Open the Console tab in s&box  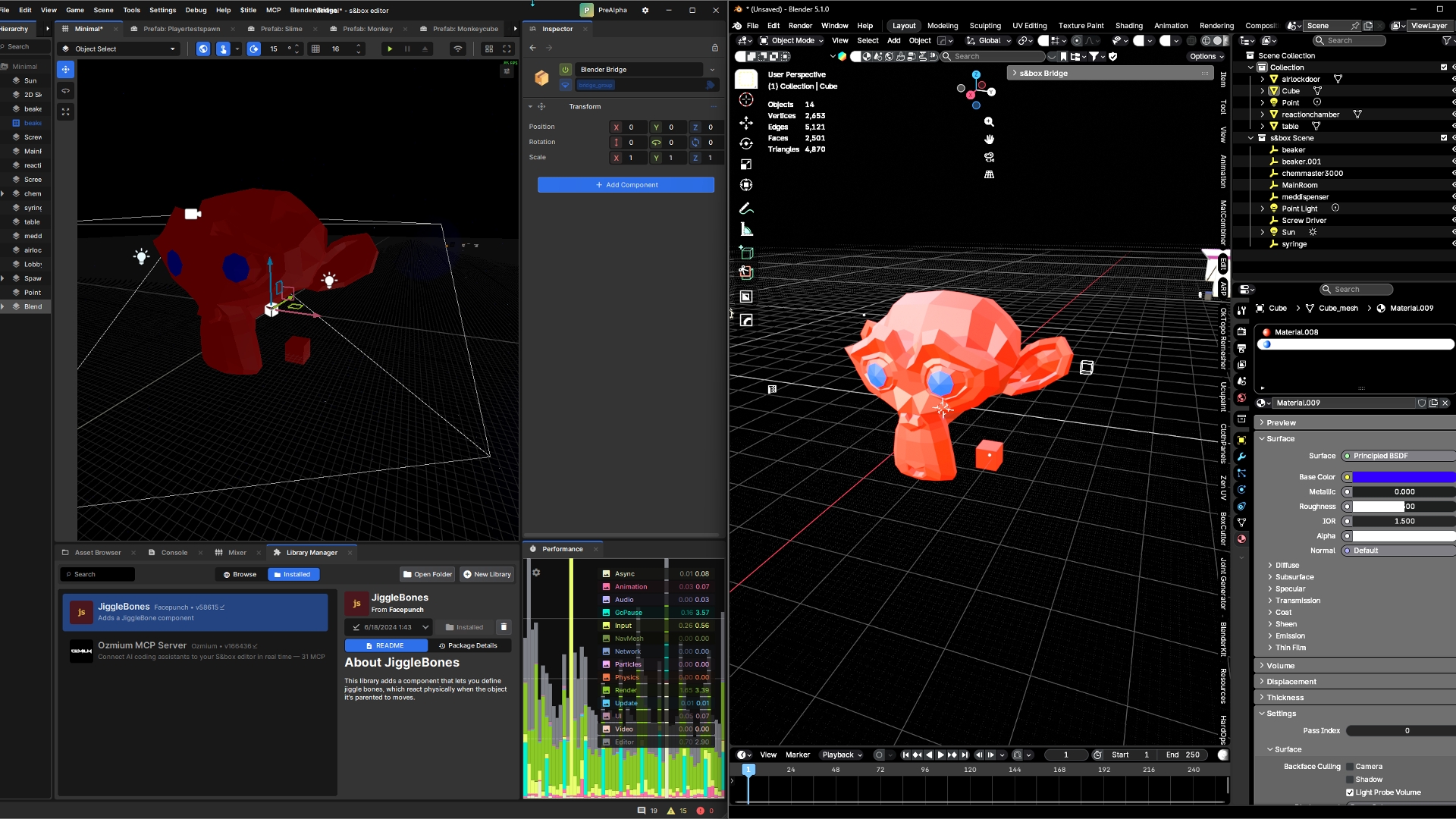[174, 553]
